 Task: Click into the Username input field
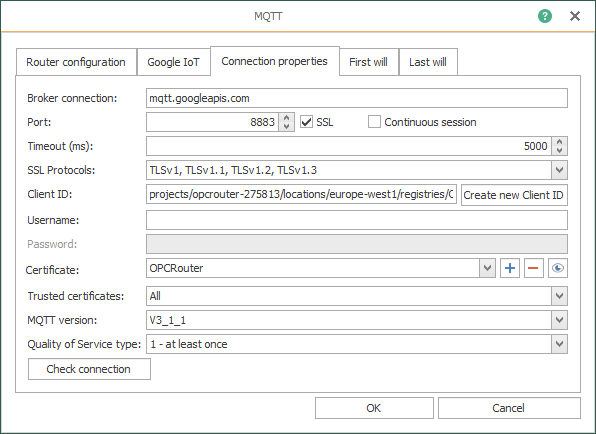click(x=357, y=220)
